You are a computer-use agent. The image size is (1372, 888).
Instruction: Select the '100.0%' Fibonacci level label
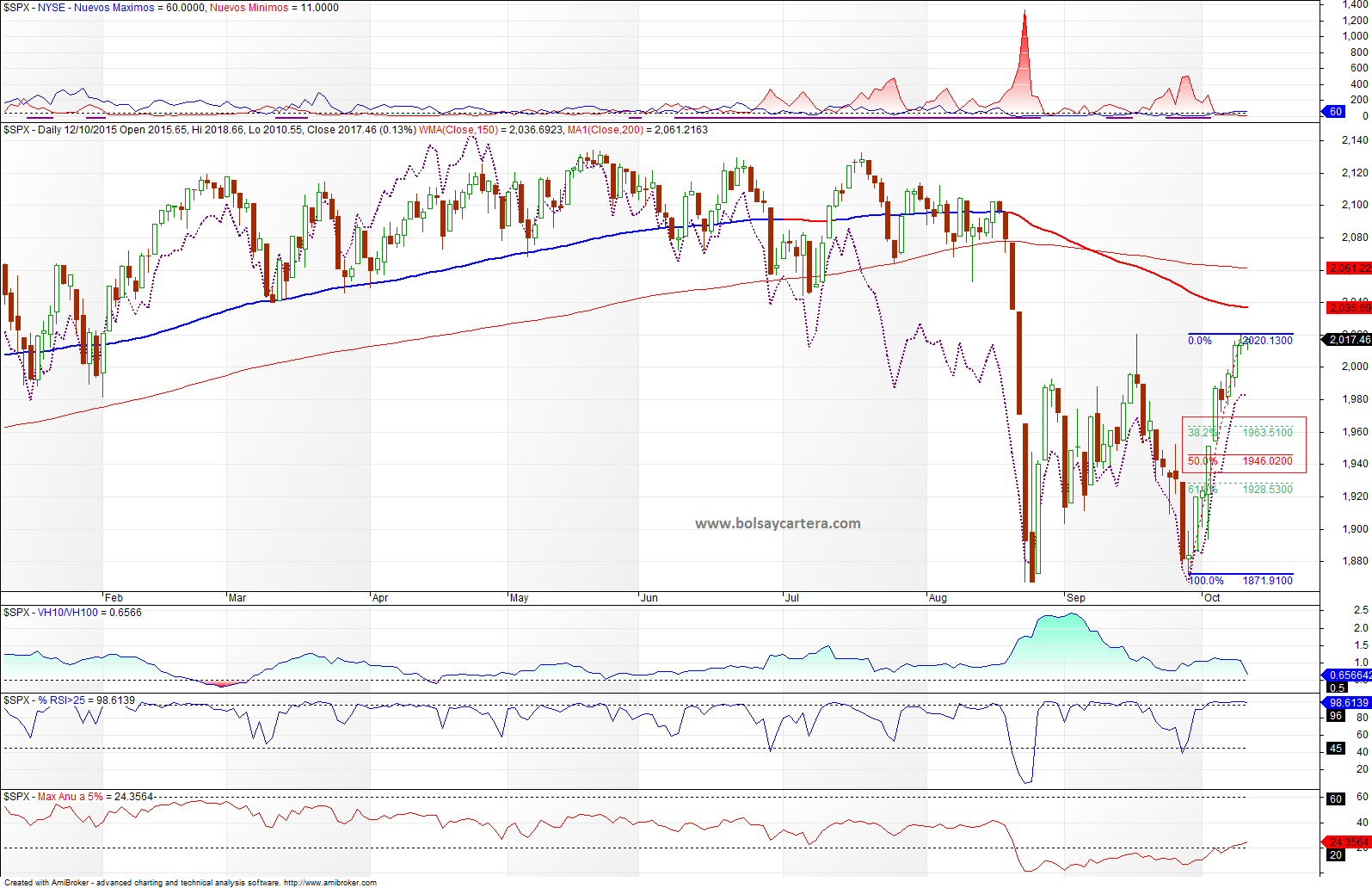coord(1206,581)
